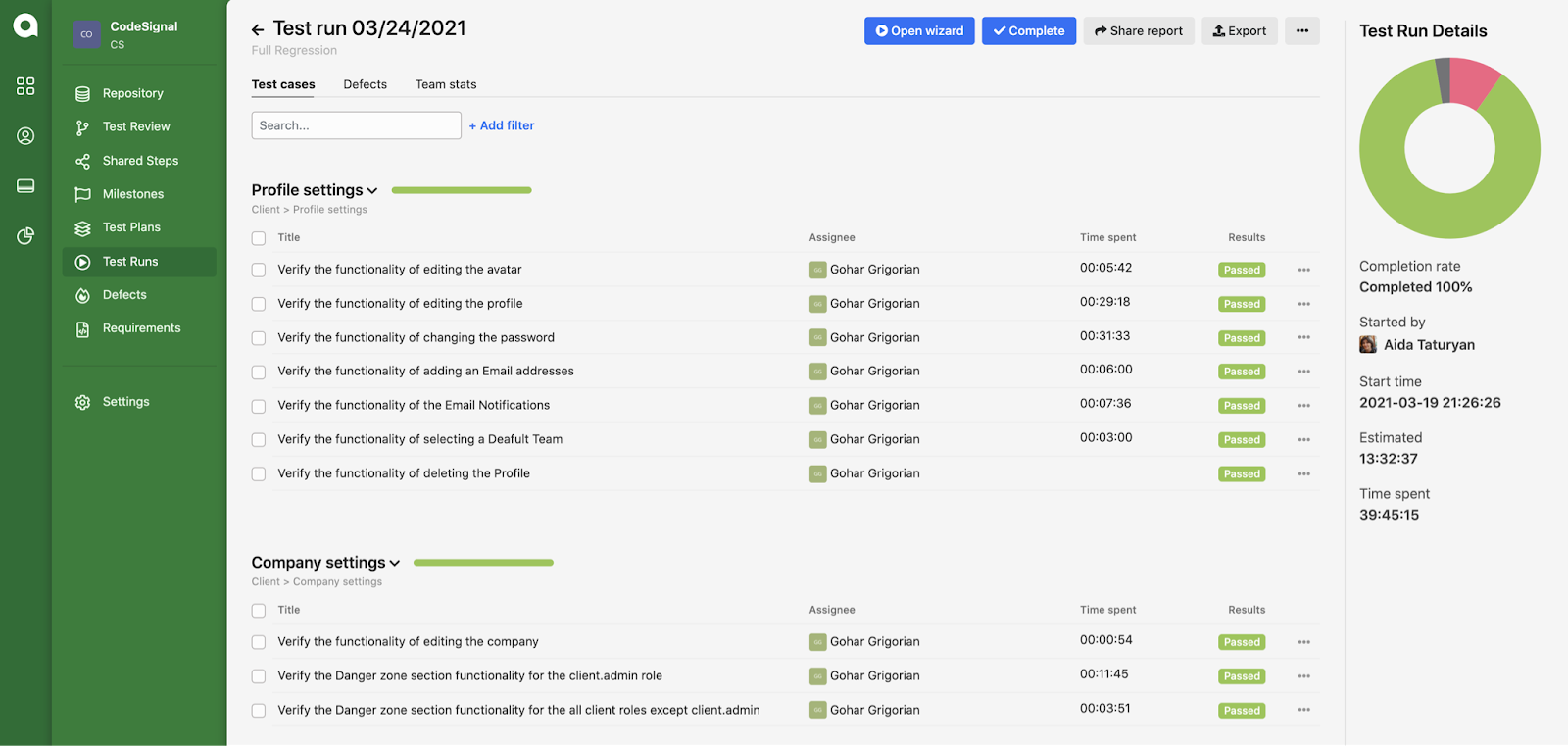Switch to the Defects tab

coord(365,85)
